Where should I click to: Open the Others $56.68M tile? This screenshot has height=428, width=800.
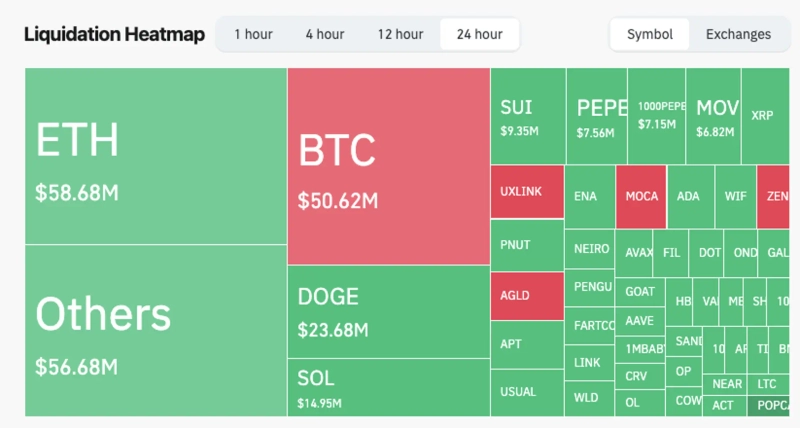click(155, 330)
